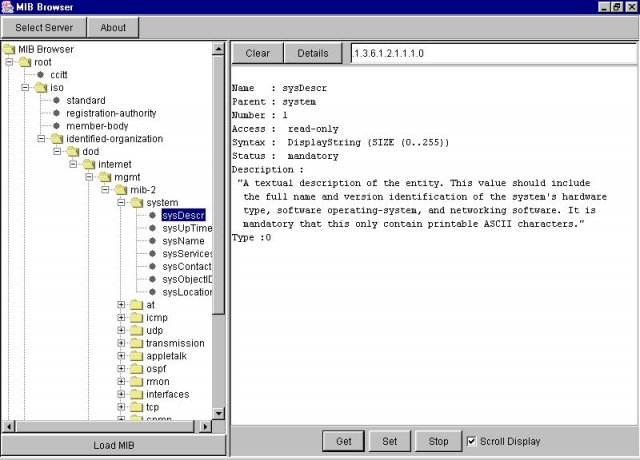
Task: Collapse the system tree node
Action: (x=121, y=202)
